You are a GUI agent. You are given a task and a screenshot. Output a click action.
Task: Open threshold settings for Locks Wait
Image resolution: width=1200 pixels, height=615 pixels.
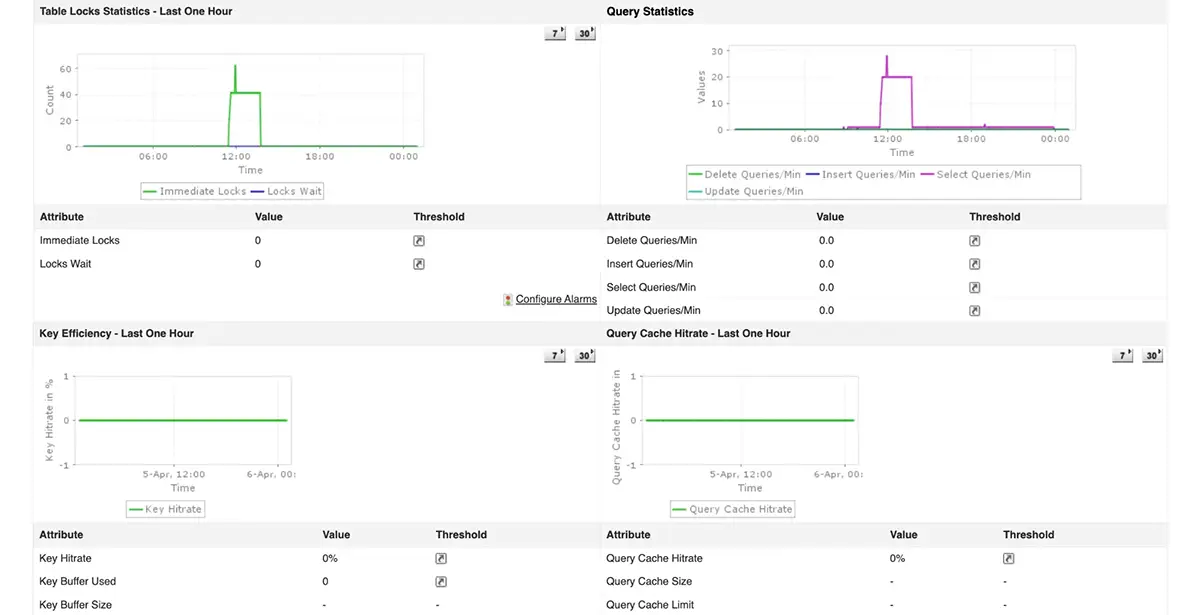click(418, 264)
